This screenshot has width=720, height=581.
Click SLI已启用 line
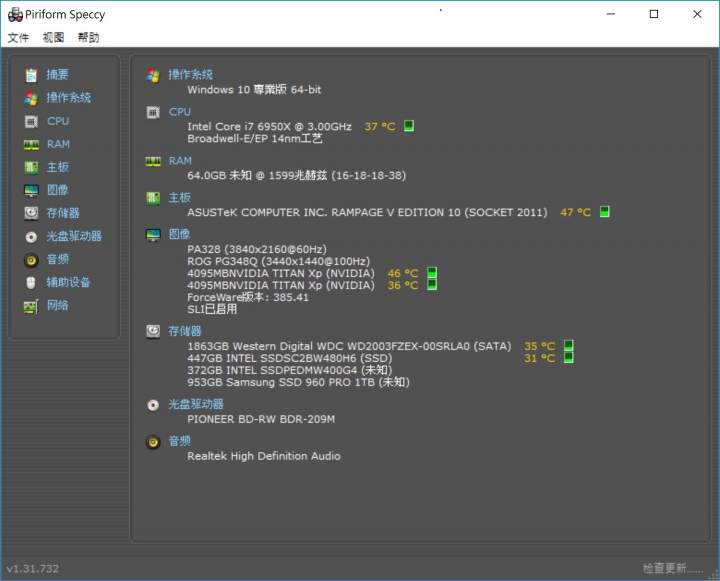click(212, 309)
